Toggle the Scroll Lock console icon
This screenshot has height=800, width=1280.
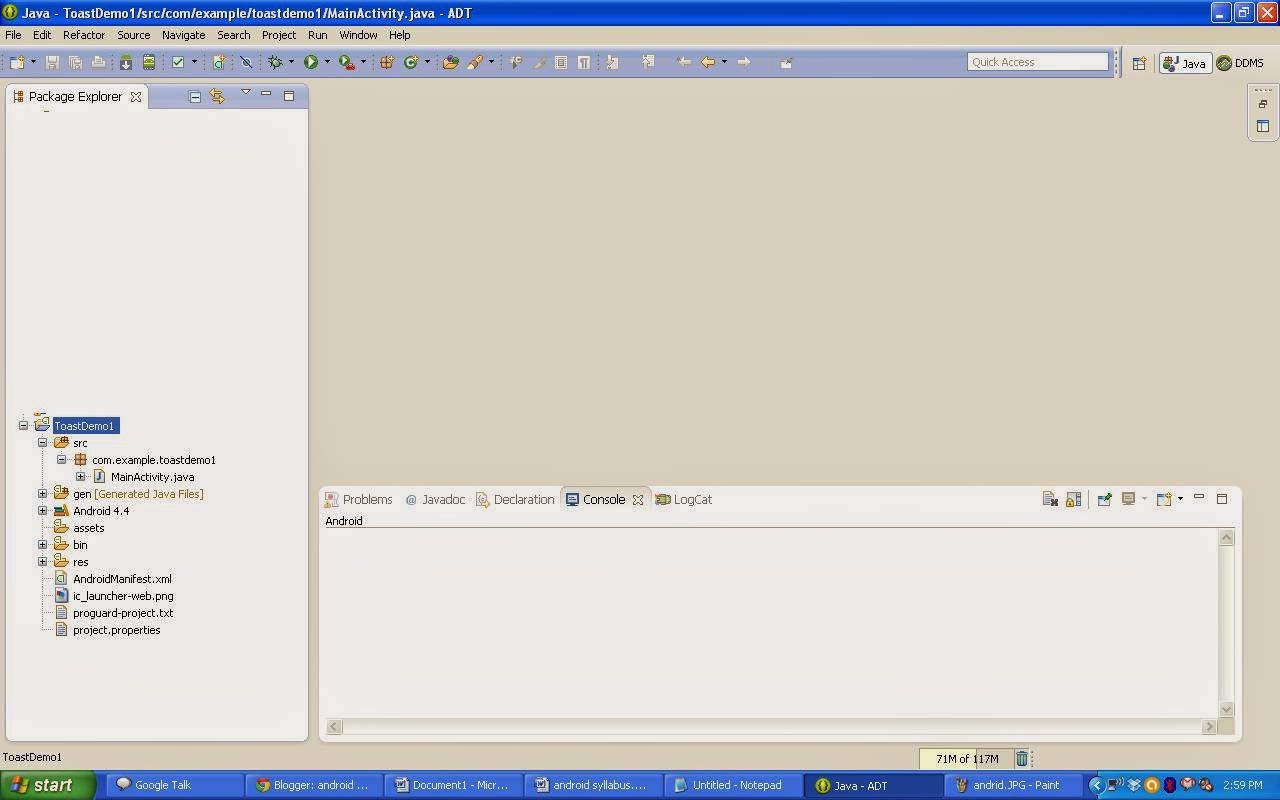click(1073, 499)
